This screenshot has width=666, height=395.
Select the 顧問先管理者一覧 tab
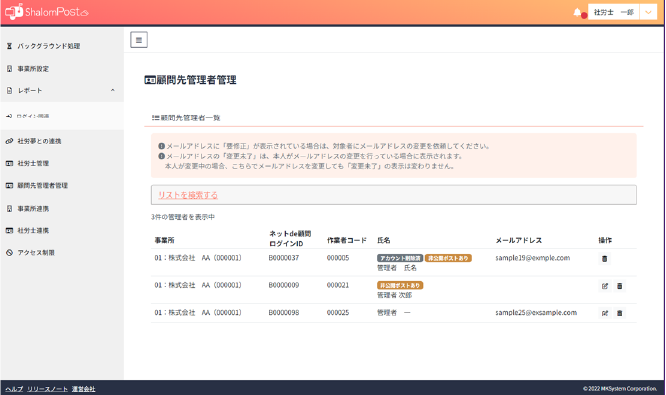186,118
